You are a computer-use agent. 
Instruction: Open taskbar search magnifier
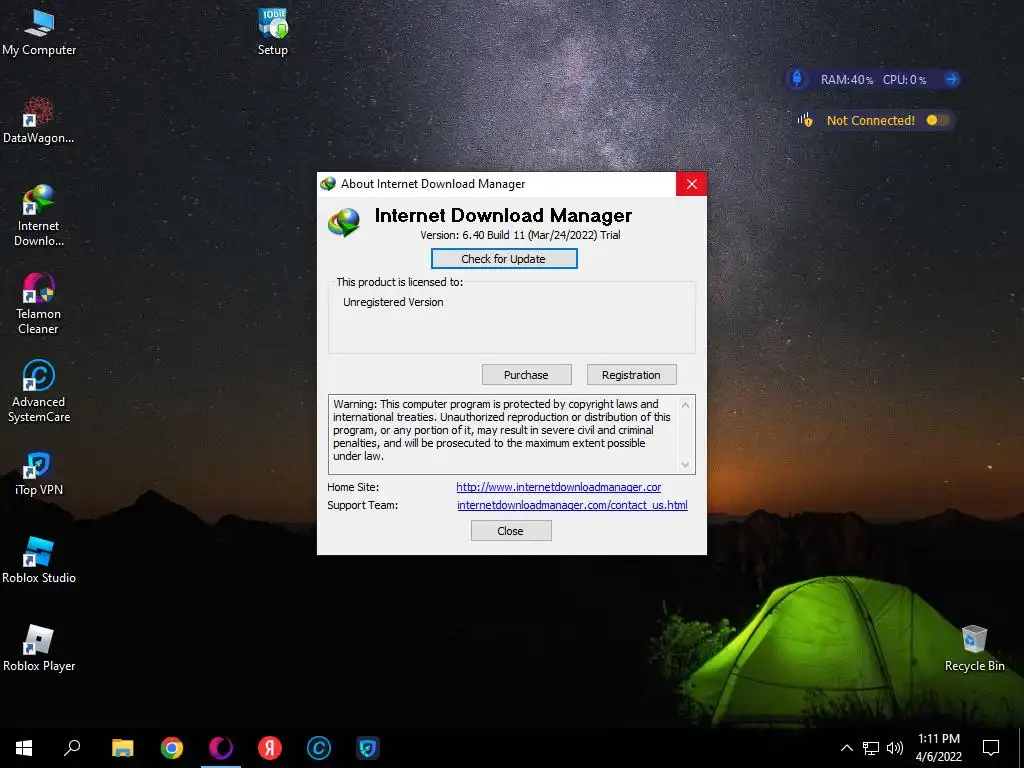coord(72,748)
